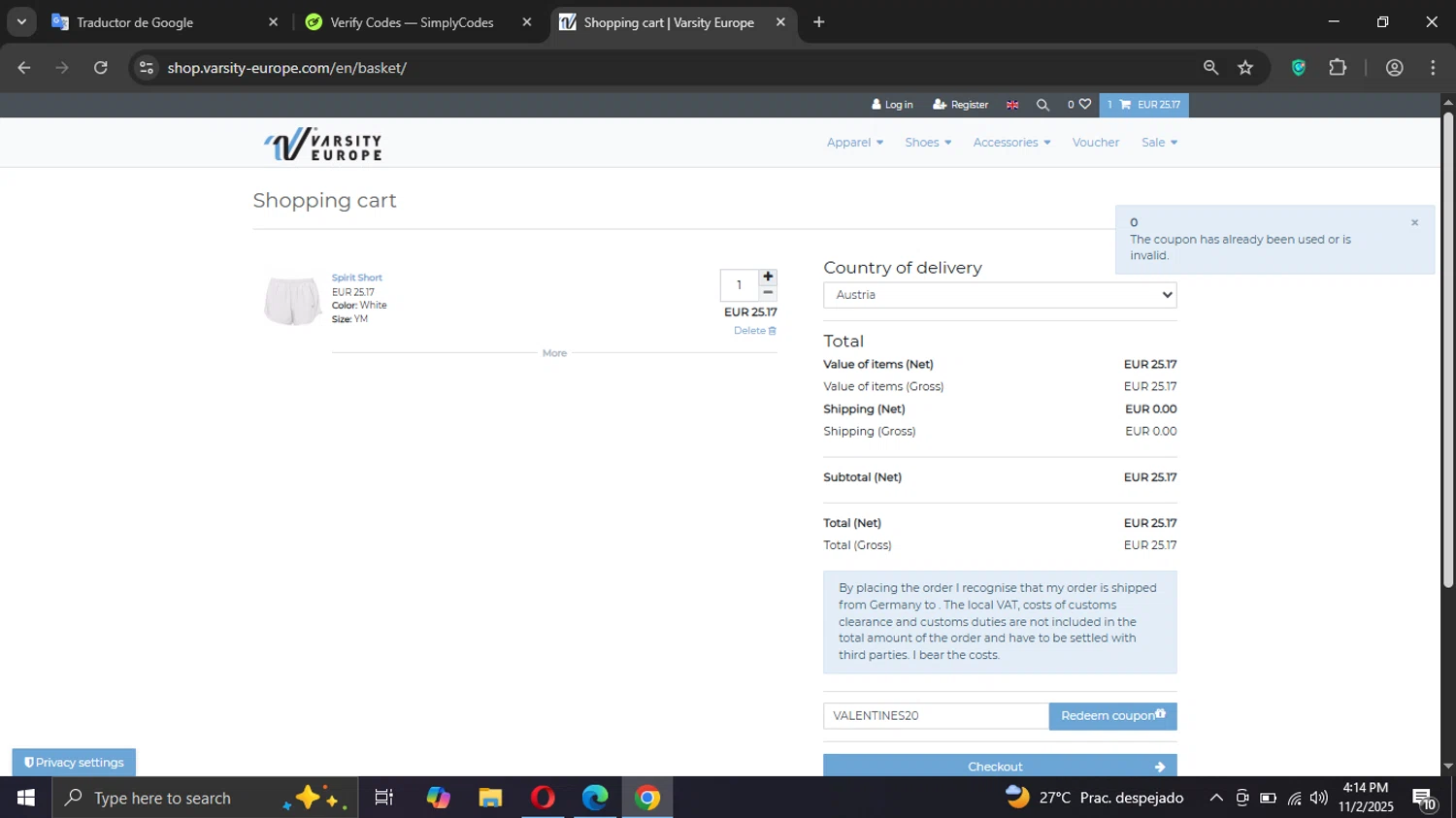The height and width of the screenshot is (818, 1456).
Task: Launch Copilot from taskbar
Action: pyautogui.click(x=438, y=798)
